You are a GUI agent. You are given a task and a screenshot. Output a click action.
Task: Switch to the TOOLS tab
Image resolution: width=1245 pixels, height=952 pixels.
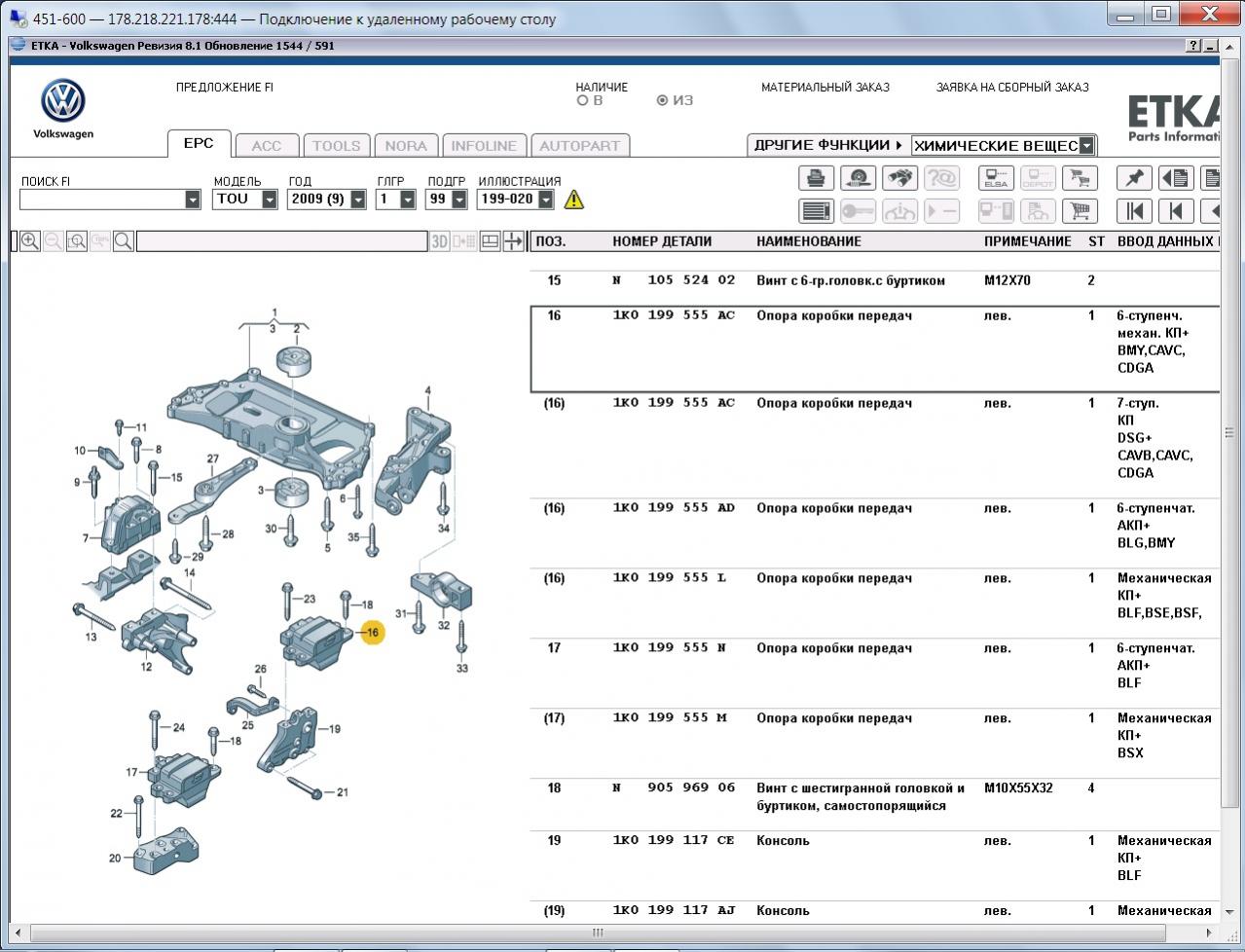[337, 146]
